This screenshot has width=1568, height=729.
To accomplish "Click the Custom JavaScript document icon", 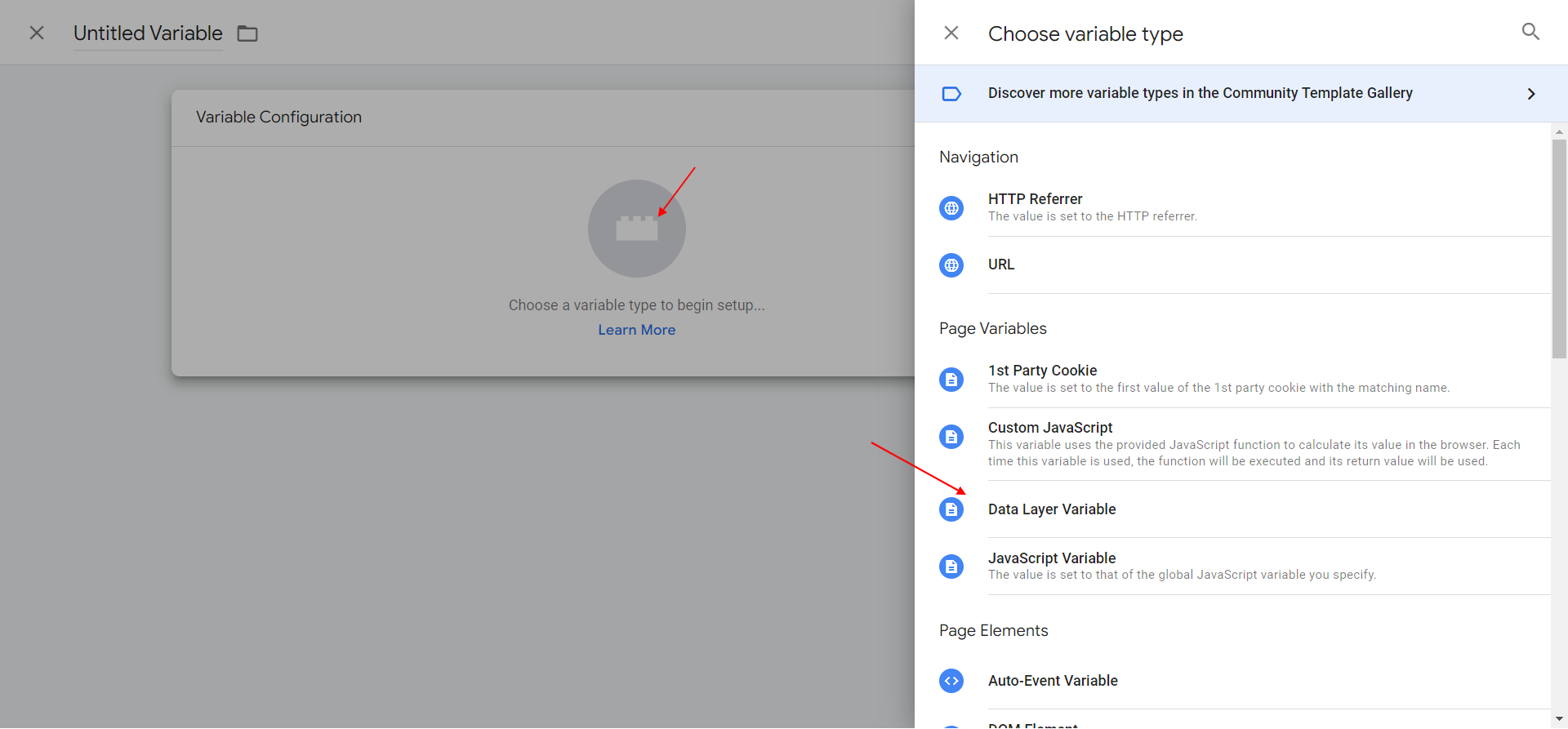I will (951, 437).
